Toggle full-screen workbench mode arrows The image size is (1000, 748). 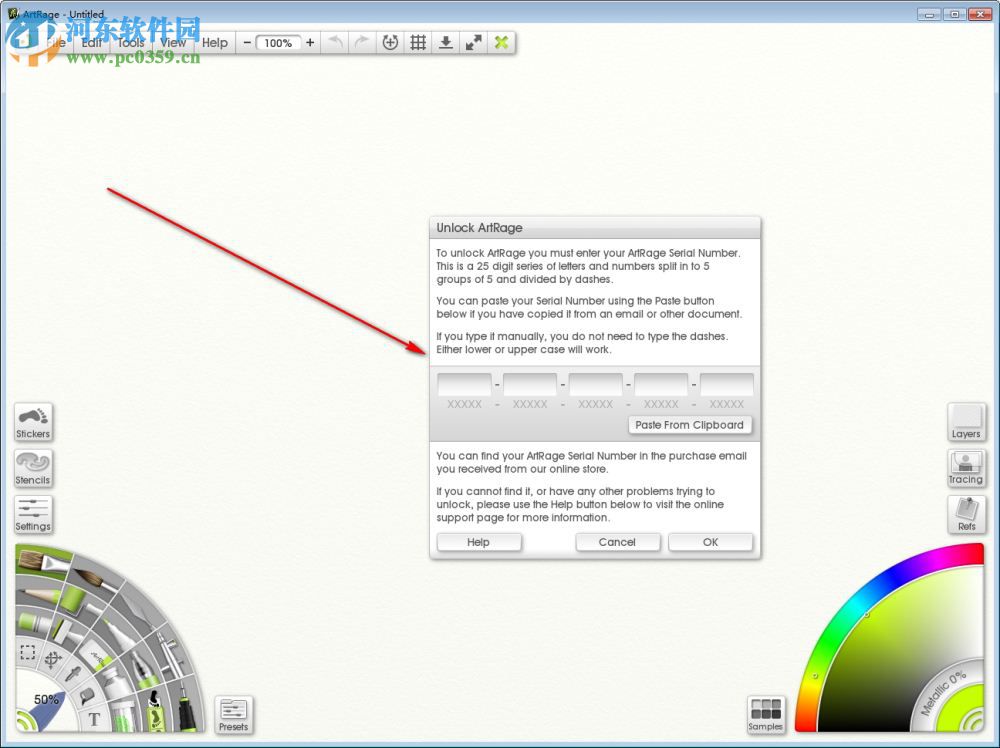coord(473,43)
